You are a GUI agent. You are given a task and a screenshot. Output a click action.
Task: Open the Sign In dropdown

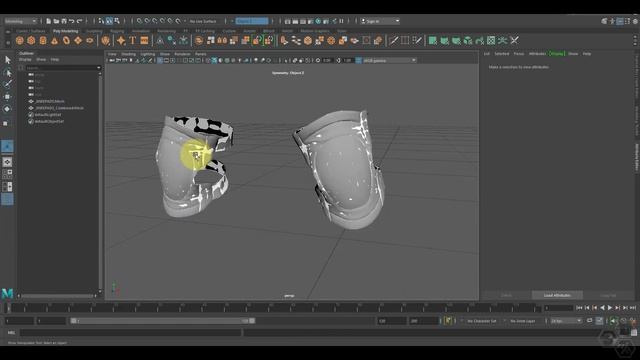click(x=380, y=21)
